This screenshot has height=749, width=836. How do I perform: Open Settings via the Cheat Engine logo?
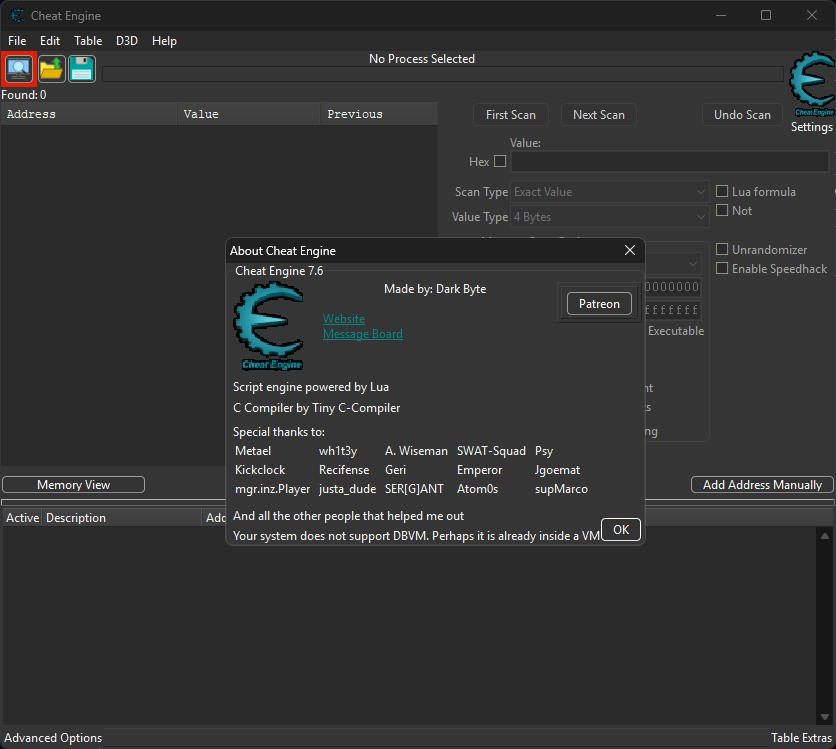pos(811,84)
